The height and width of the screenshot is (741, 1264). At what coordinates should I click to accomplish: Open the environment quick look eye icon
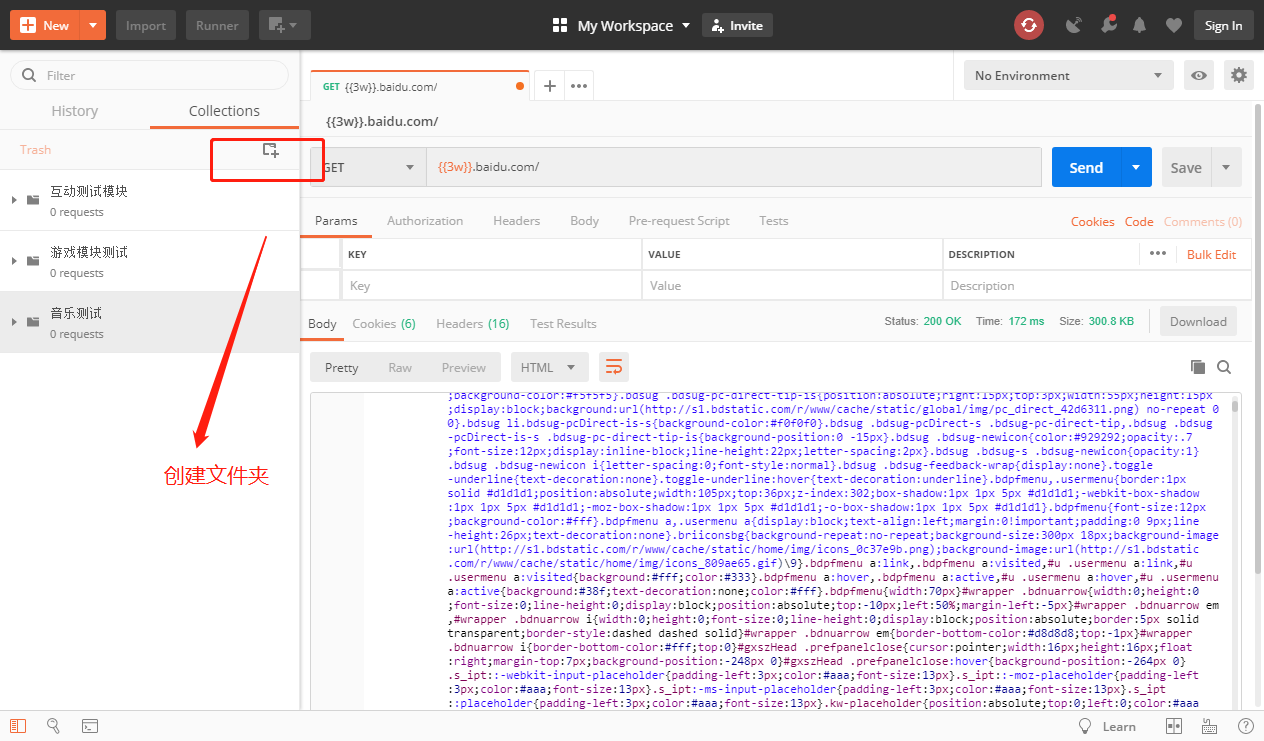1199,75
